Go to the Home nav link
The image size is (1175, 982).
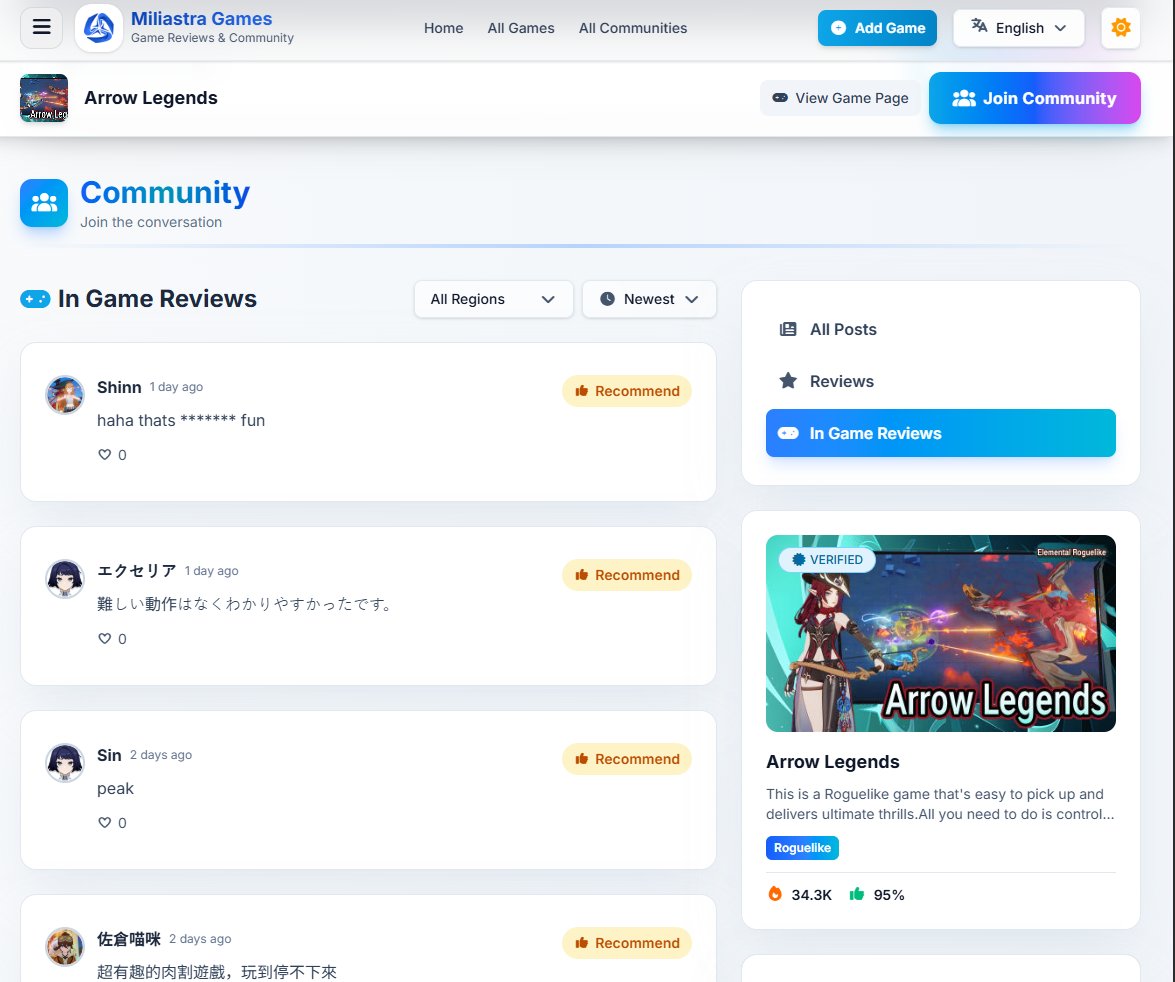tap(444, 28)
